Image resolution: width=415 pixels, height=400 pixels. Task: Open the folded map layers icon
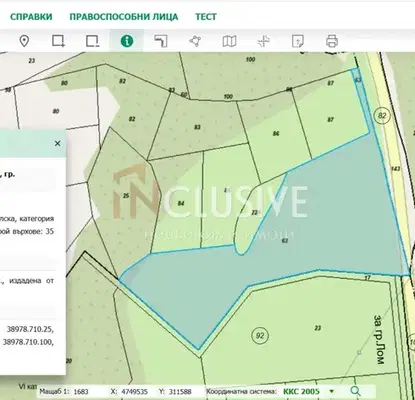point(229,41)
